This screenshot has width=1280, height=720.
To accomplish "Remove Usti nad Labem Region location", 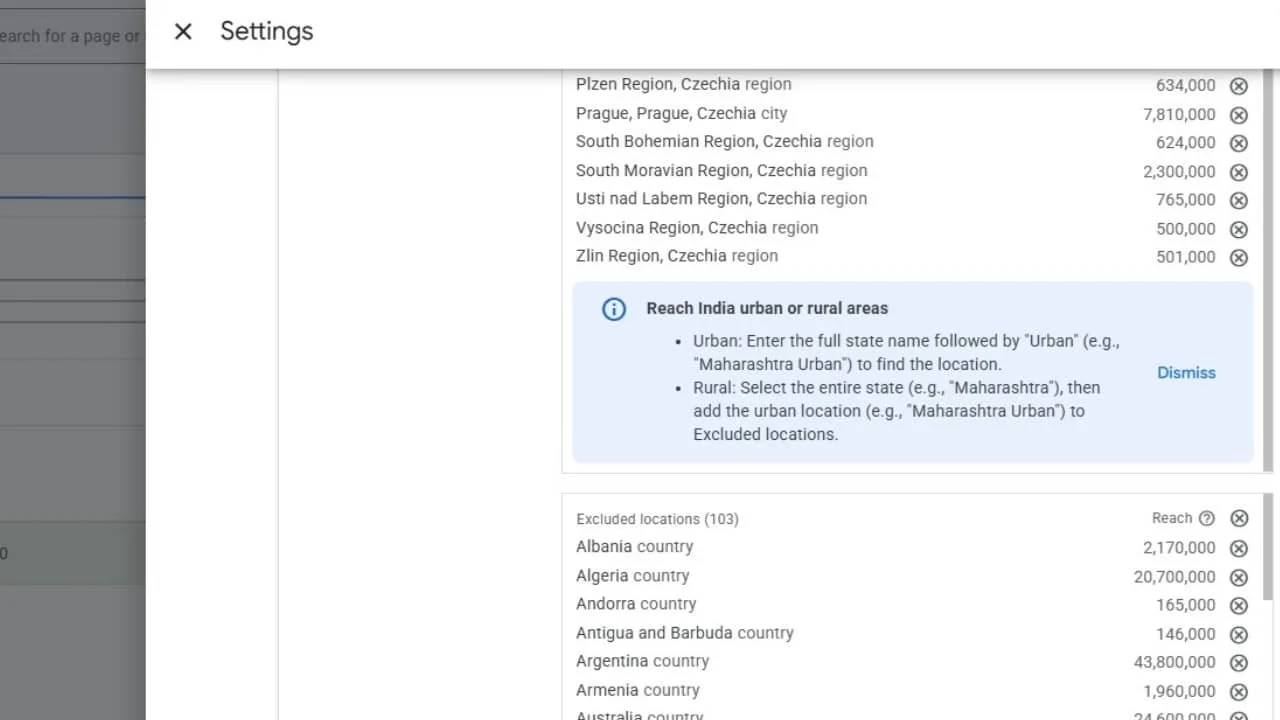I will point(1239,200).
